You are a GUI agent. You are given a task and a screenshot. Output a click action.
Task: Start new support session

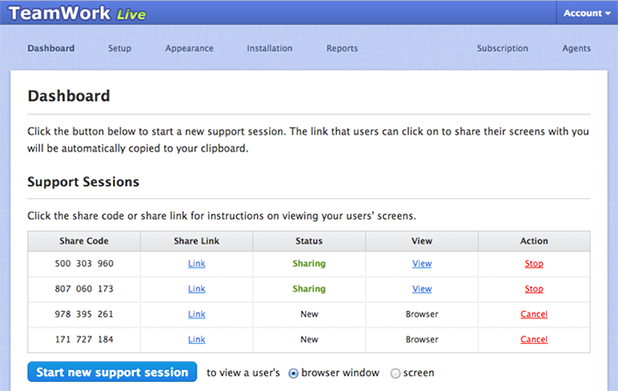pyautogui.click(x=112, y=372)
